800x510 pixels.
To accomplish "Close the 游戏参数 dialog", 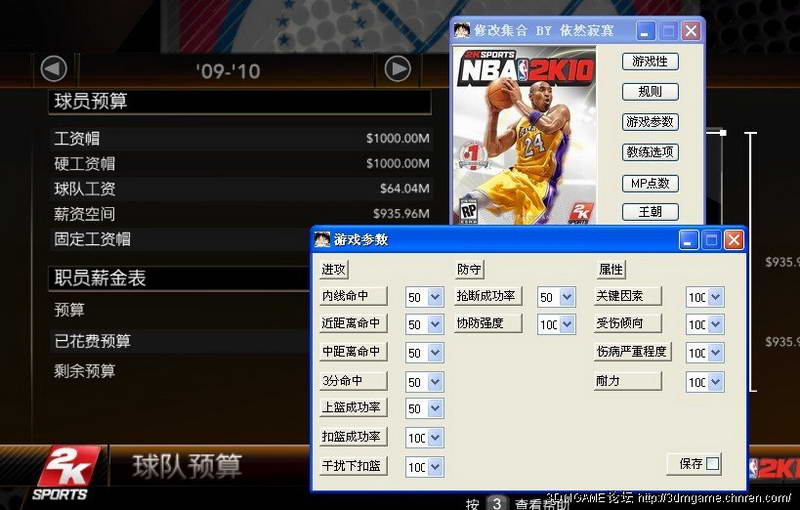I will tap(734, 240).
